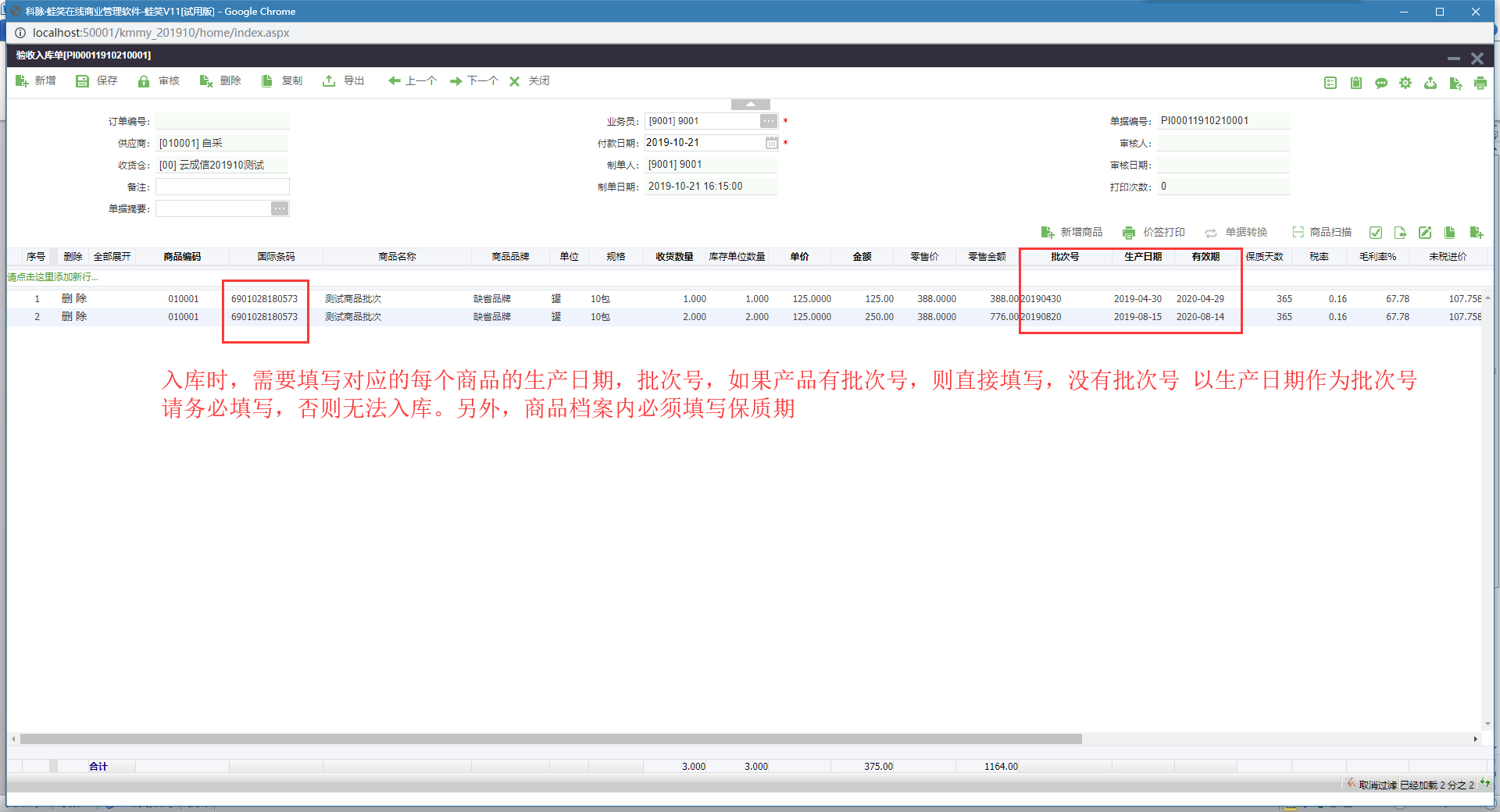Click the 全部展开 column header
Image resolution: width=1500 pixels, height=812 pixels.
click(112, 257)
